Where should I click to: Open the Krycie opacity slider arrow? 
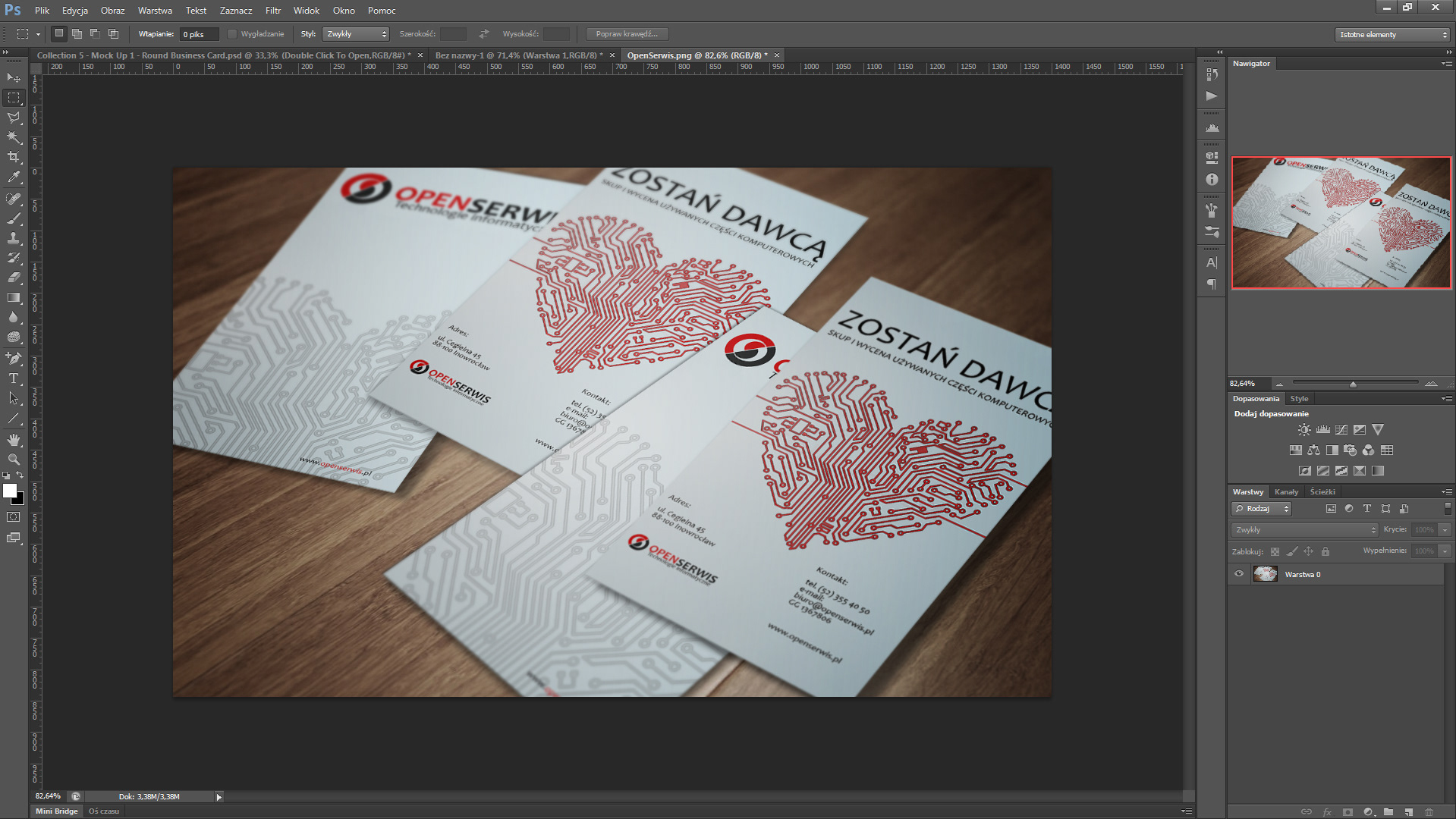coord(1445,530)
